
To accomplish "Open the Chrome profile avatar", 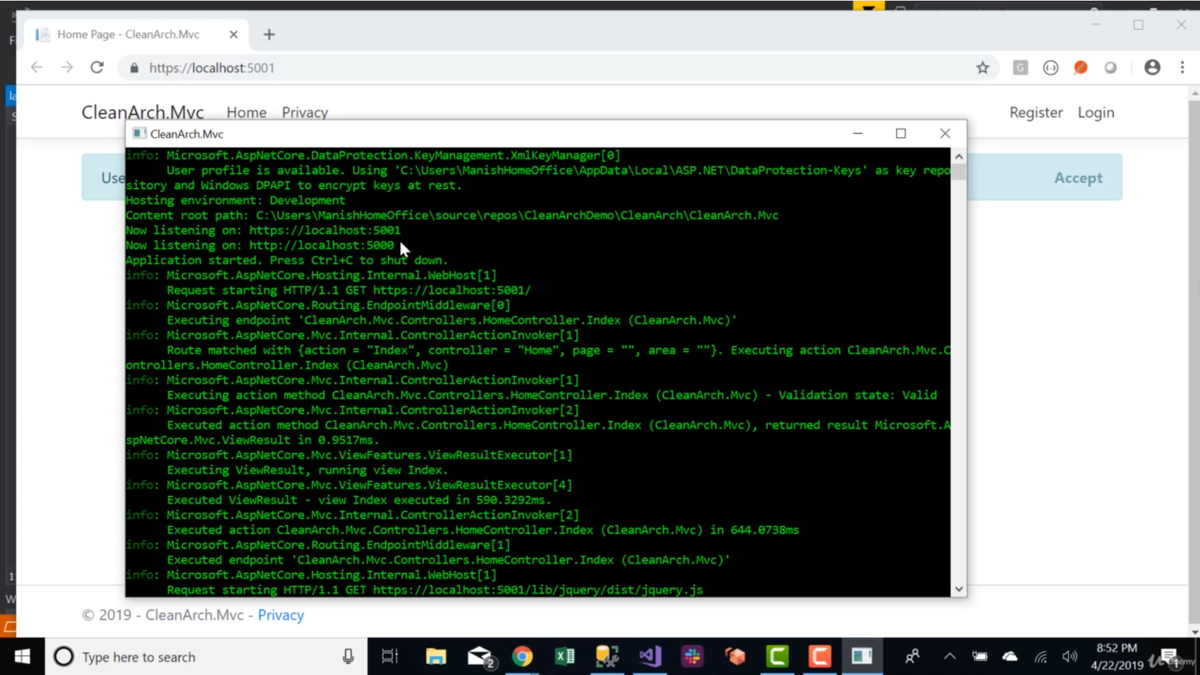I will pos(1152,68).
